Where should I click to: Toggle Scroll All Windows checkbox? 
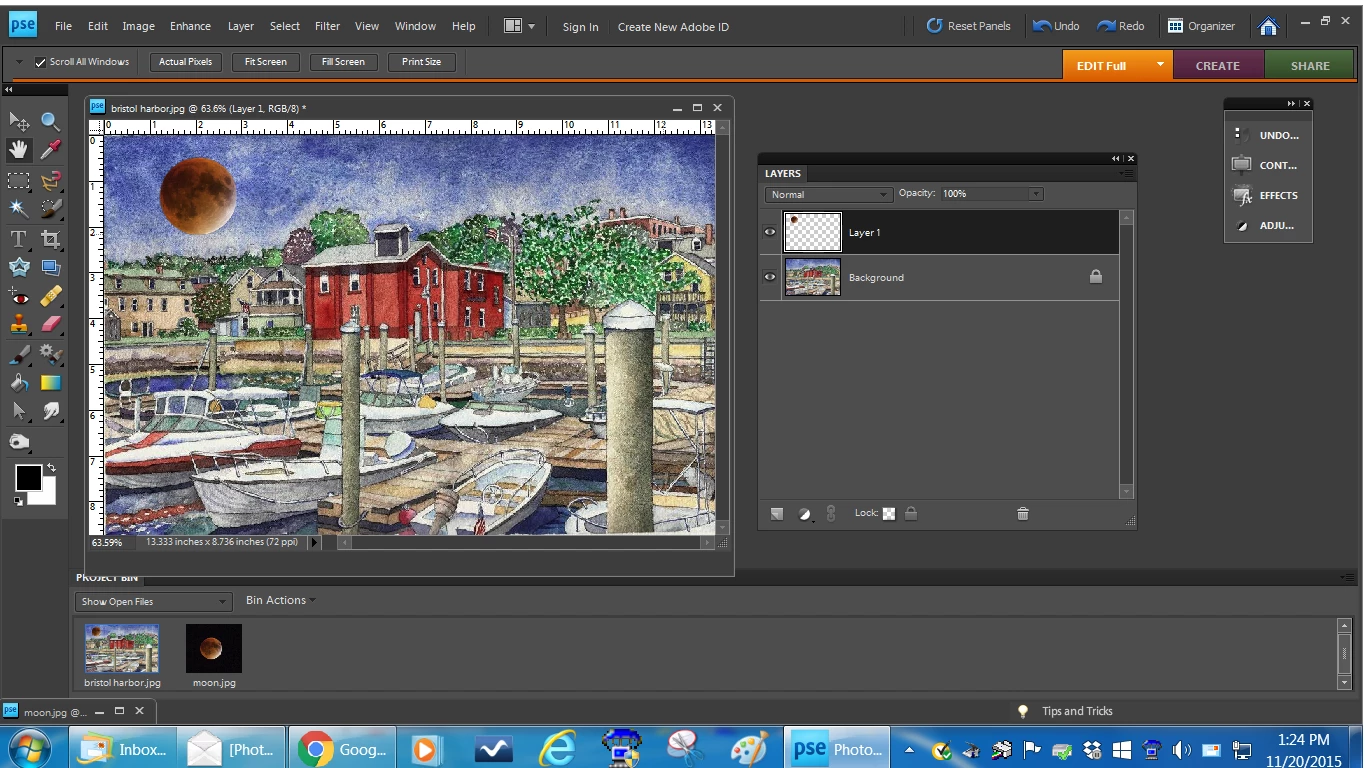41,62
